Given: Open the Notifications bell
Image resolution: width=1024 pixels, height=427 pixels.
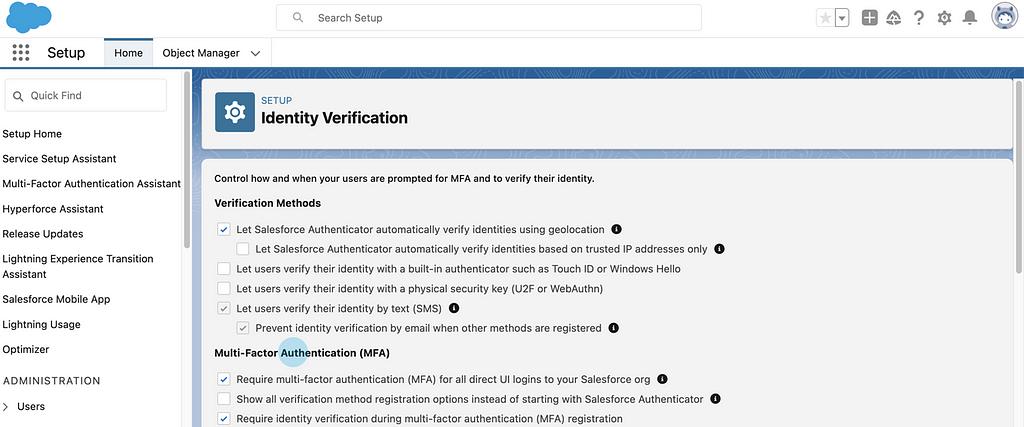Looking at the screenshot, I should click(969, 18).
